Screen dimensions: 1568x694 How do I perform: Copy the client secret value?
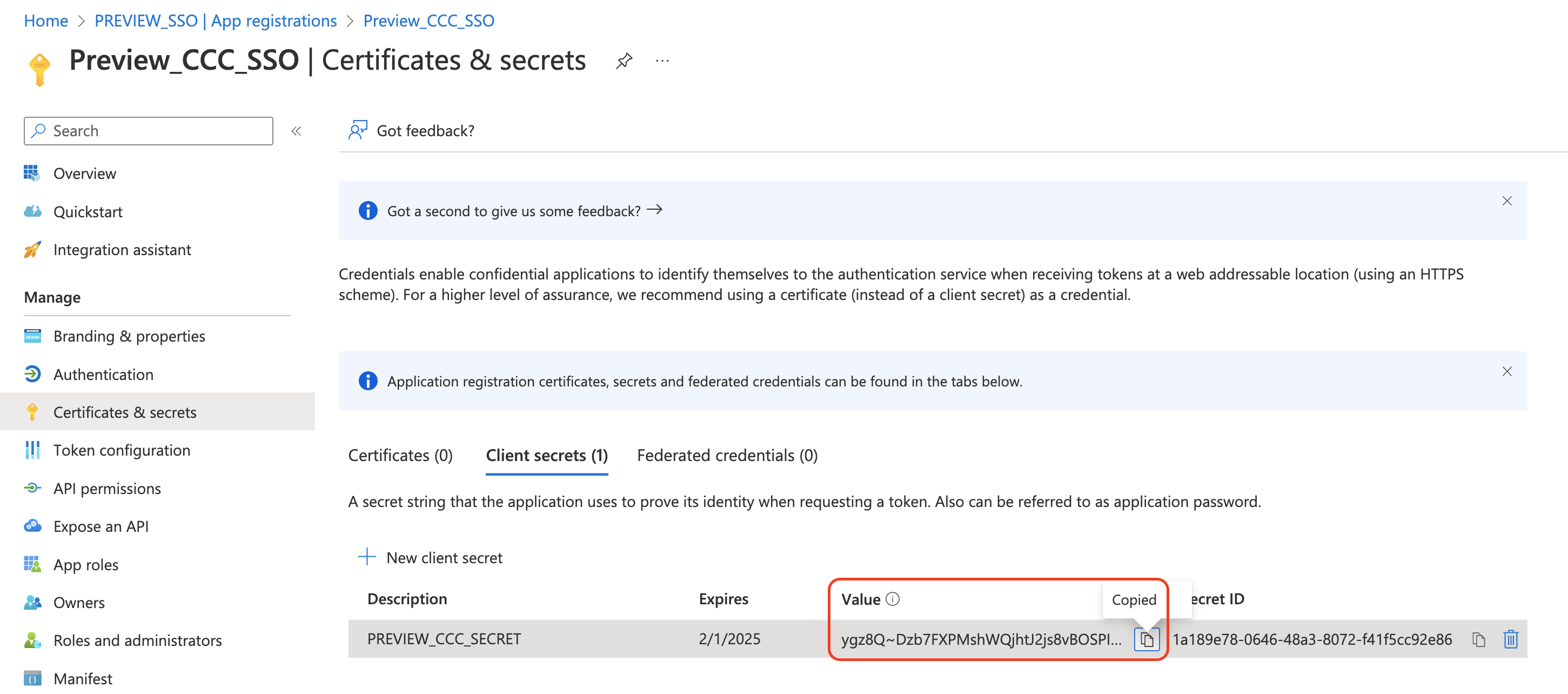[1146, 639]
